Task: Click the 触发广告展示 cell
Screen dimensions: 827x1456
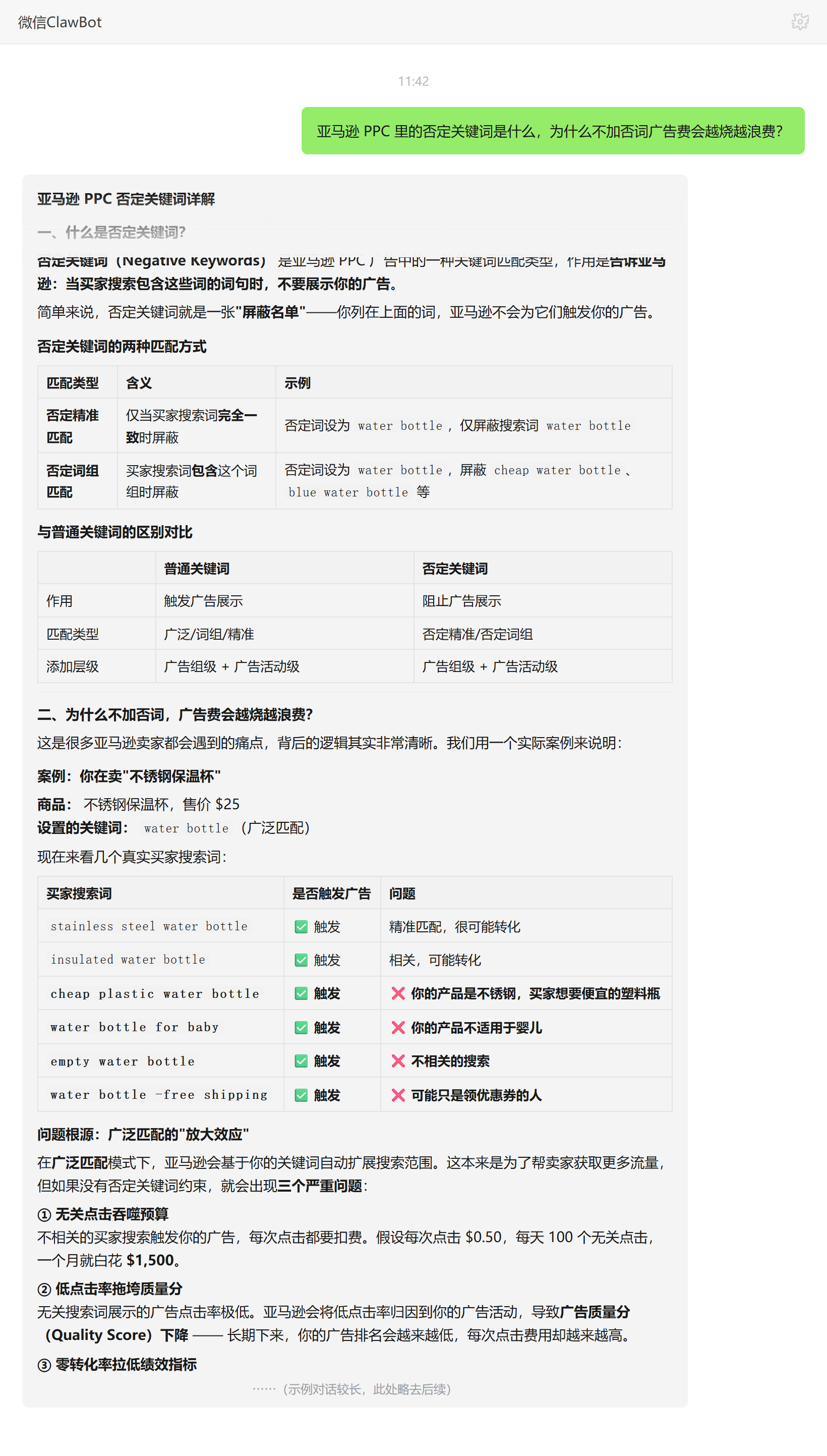Action: (284, 600)
